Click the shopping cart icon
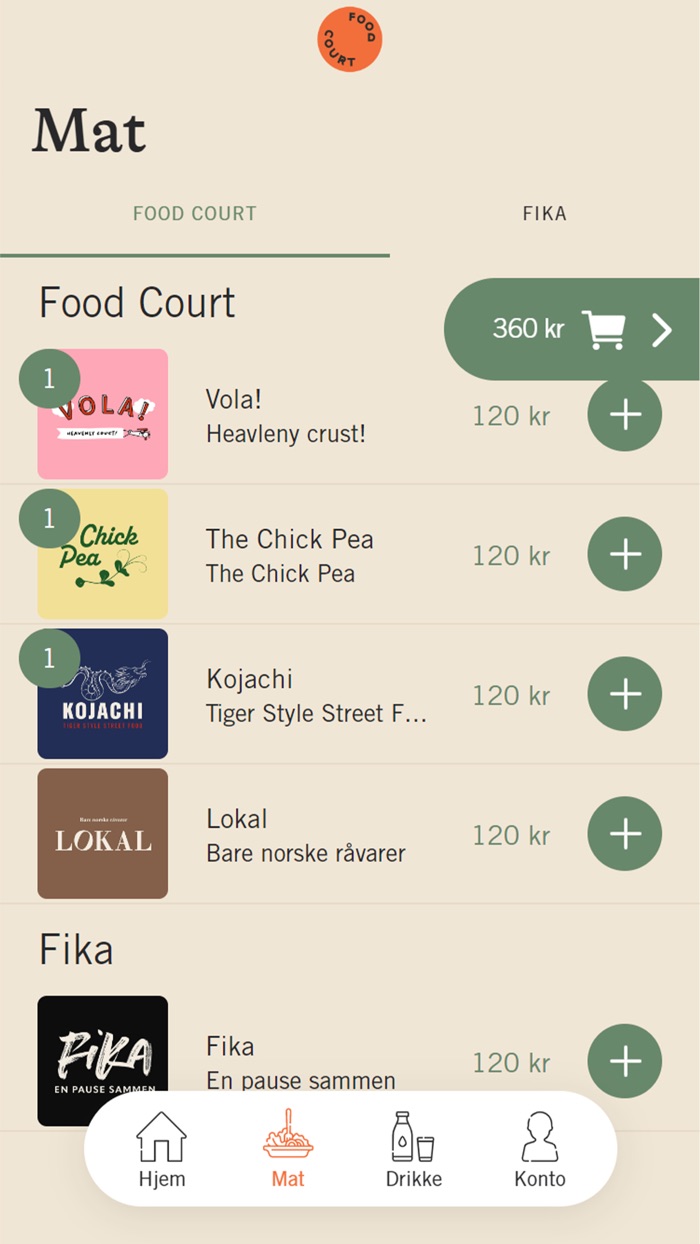The width and height of the screenshot is (700, 1244). (x=607, y=328)
